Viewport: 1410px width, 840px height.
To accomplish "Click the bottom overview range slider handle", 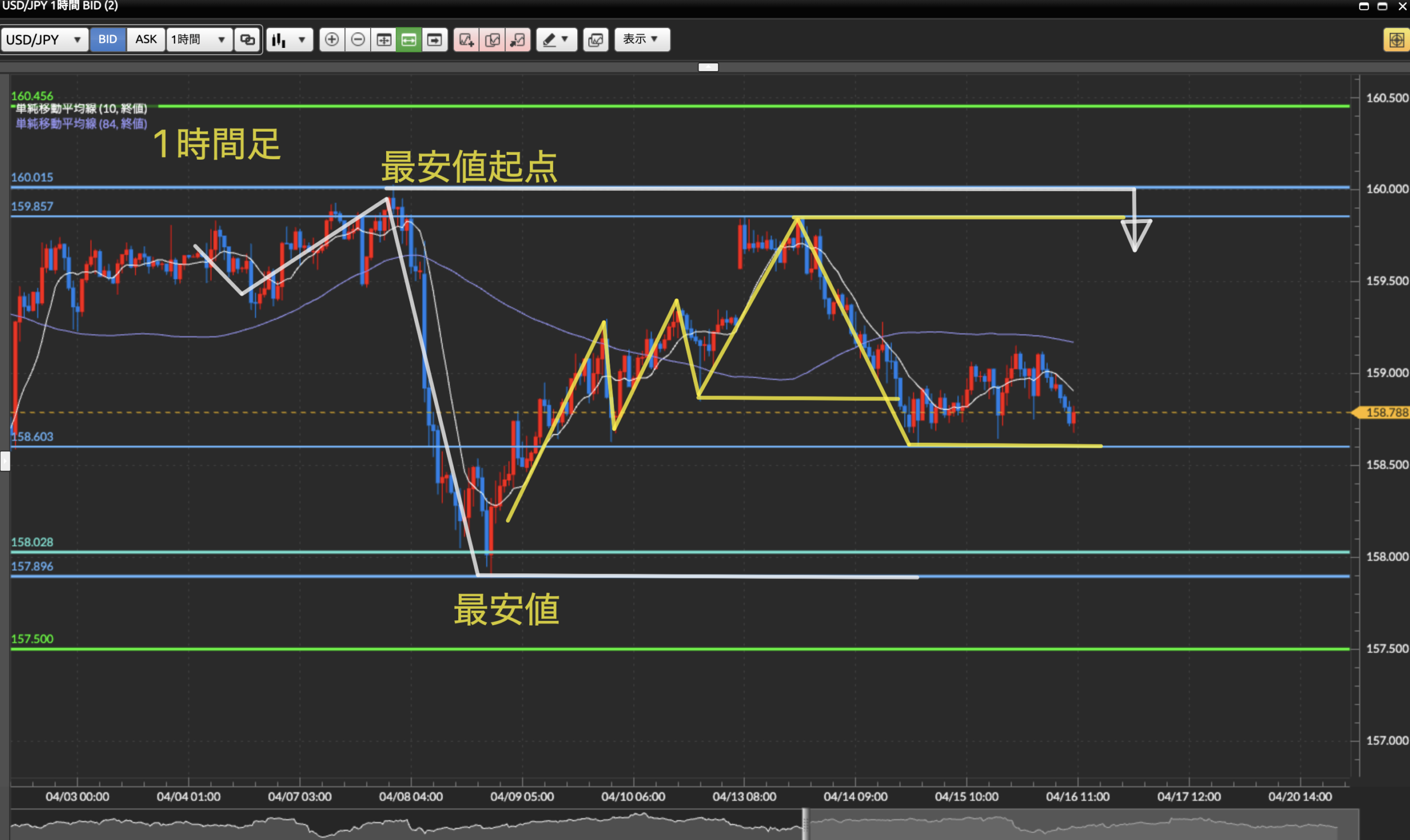I will pyautogui.click(x=805, y=824).
